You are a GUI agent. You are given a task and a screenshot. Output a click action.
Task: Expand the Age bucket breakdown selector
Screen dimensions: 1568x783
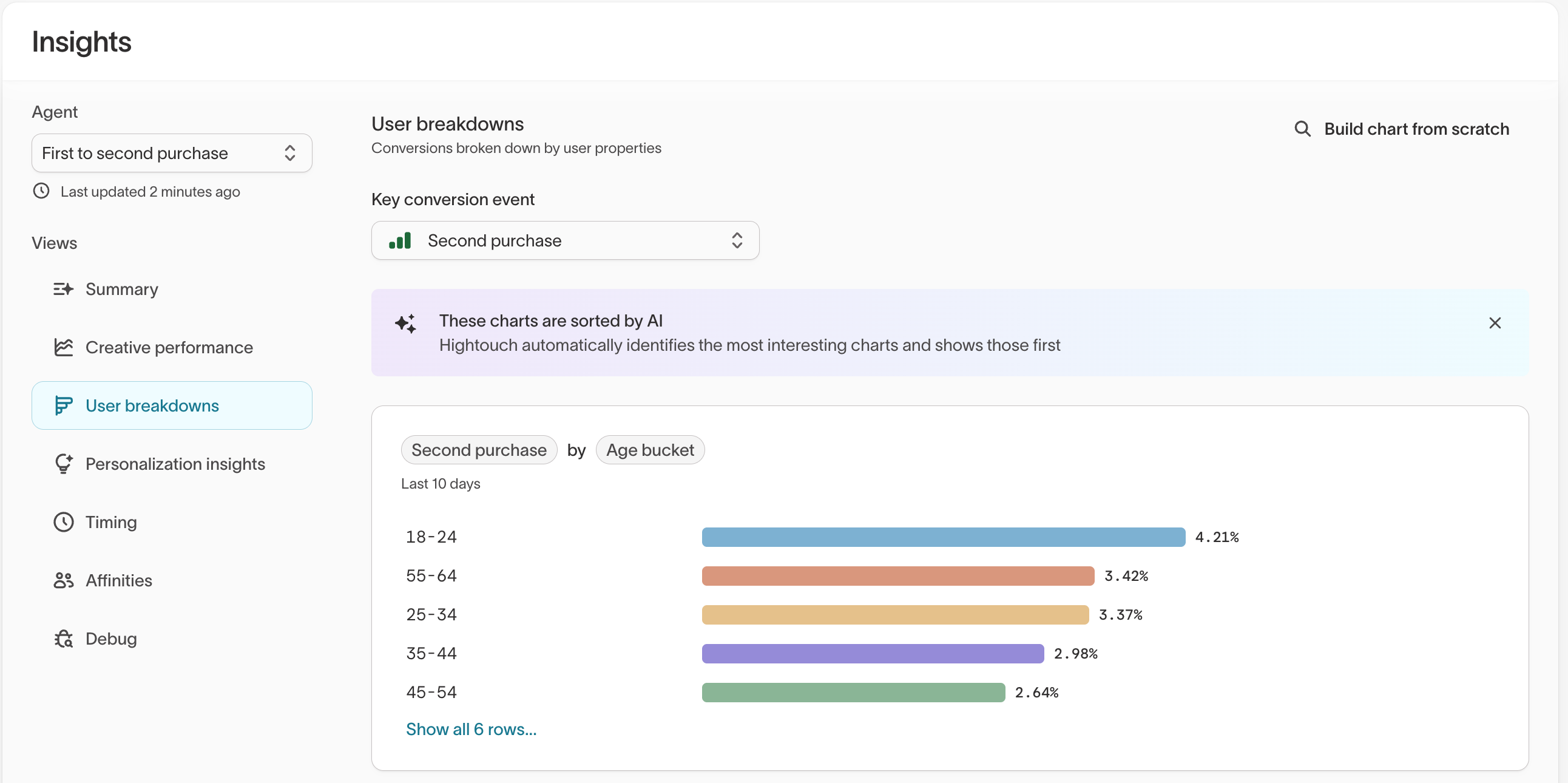(x=650, y=449)
